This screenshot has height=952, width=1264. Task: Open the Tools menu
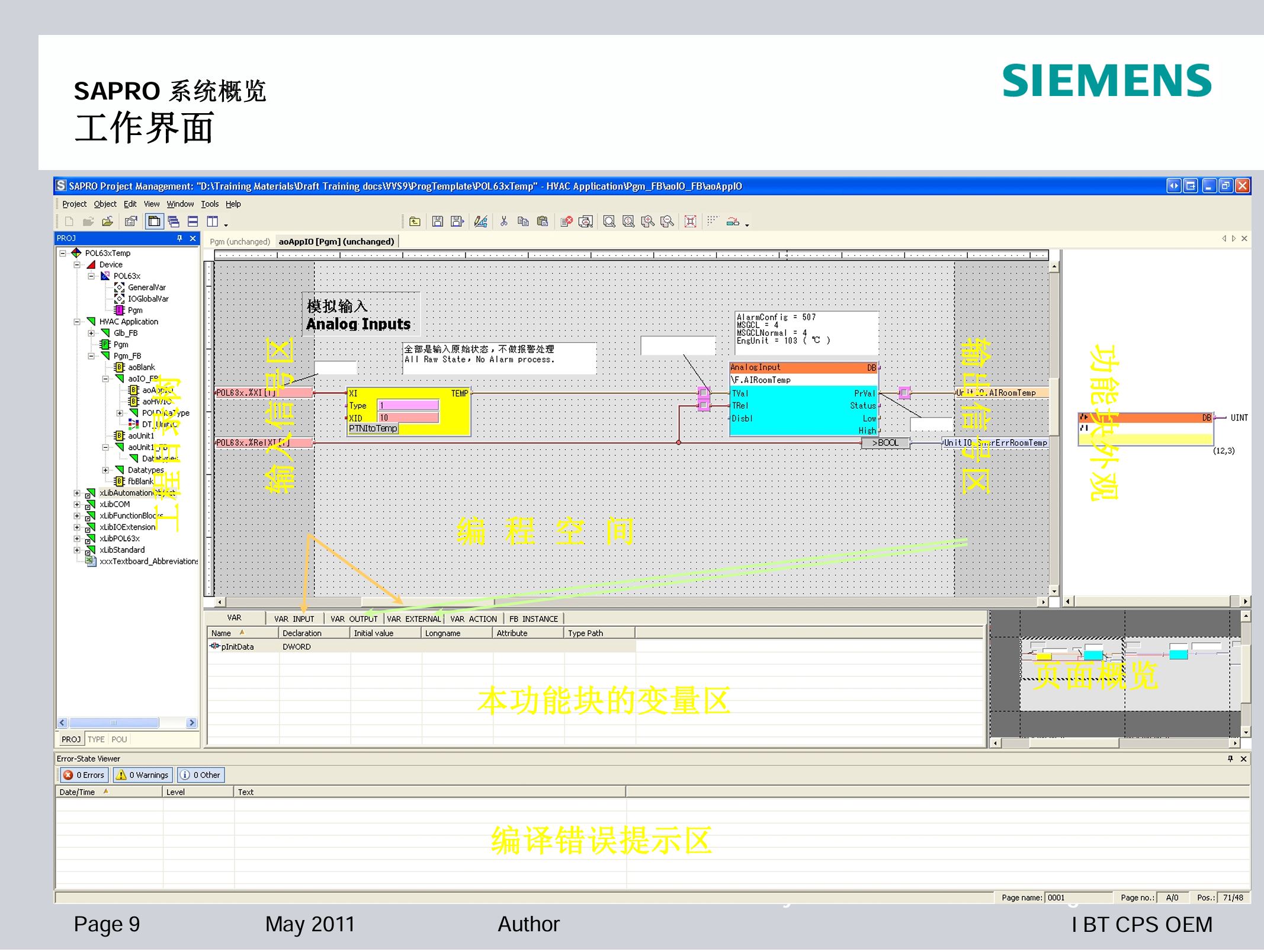(x=209, y=204)
